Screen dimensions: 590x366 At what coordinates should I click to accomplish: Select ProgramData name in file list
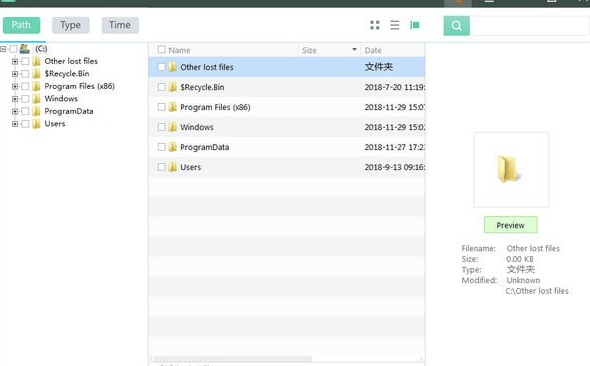tap(205, 147)
